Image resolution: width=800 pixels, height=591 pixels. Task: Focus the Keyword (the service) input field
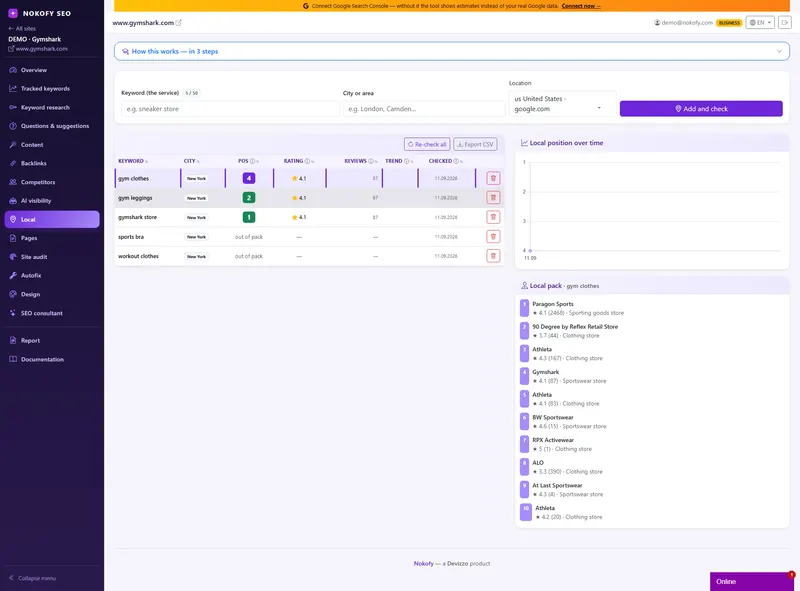click(230, 109)
